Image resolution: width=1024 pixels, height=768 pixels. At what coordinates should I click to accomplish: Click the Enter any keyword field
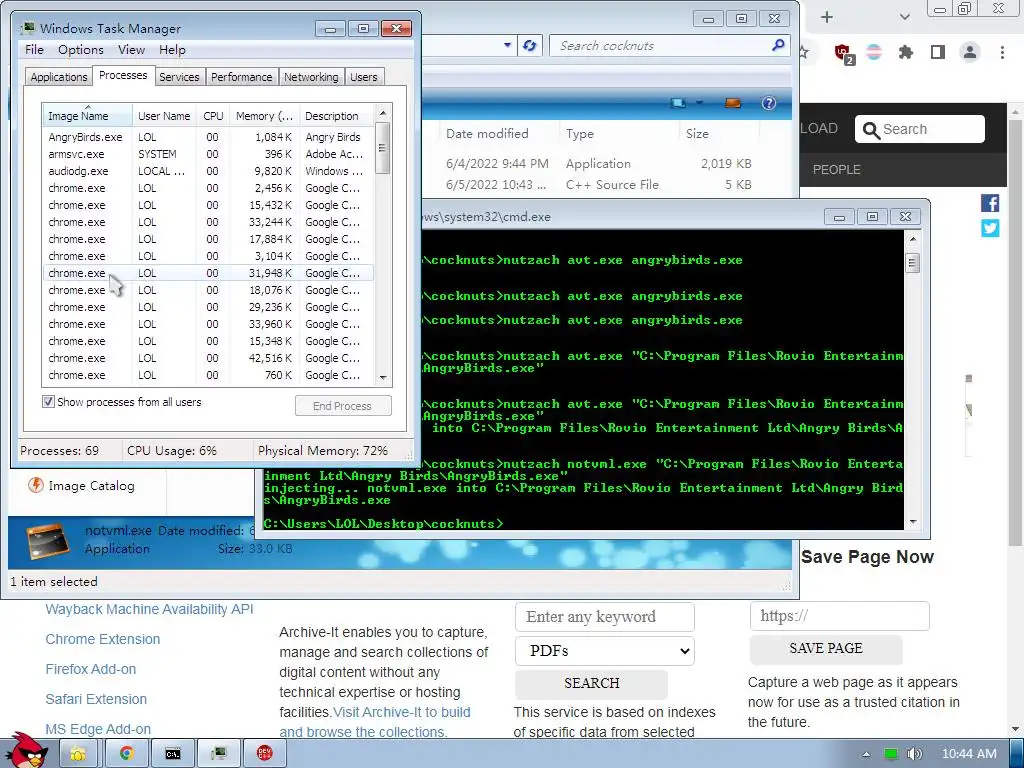point(605,617)
